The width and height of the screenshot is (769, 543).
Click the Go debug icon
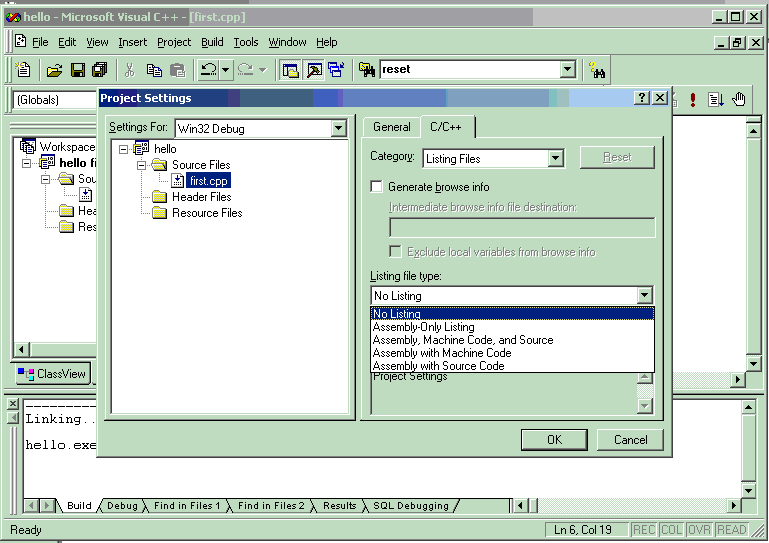[x=716, y=100]
